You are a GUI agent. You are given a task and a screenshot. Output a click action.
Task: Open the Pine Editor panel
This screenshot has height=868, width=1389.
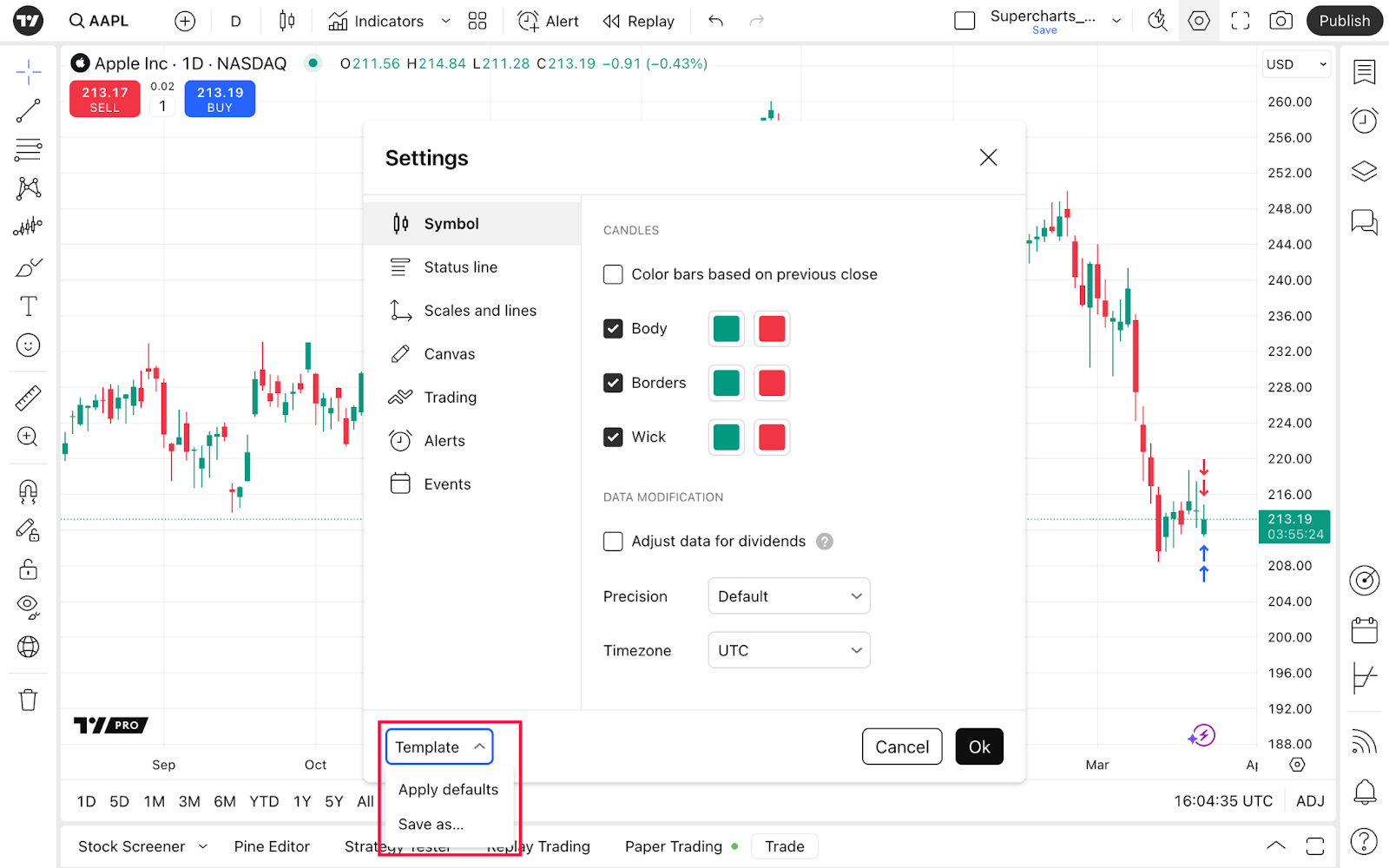point(272,846)
